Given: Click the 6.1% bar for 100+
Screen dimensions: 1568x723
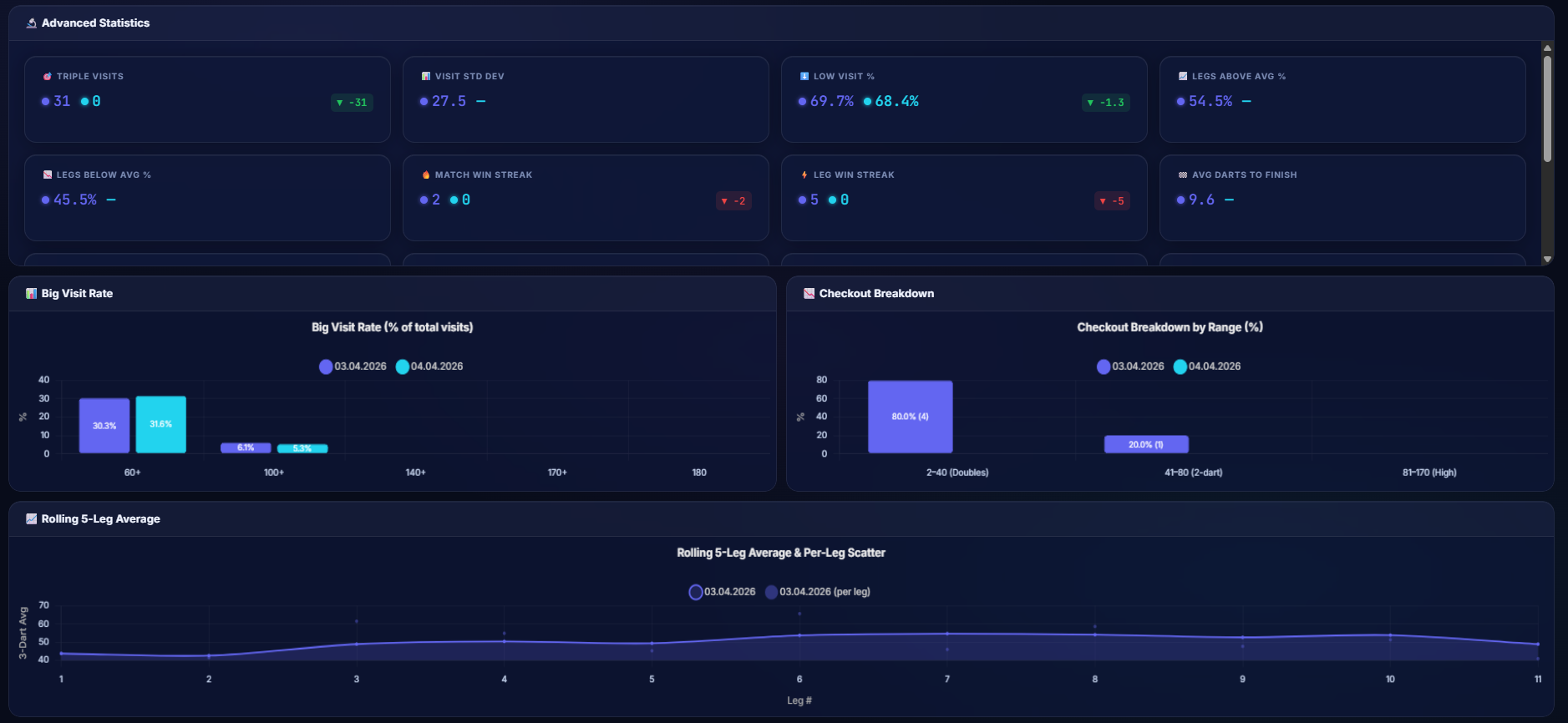Looking at the screenshot, I should click(x=246, y=448).
